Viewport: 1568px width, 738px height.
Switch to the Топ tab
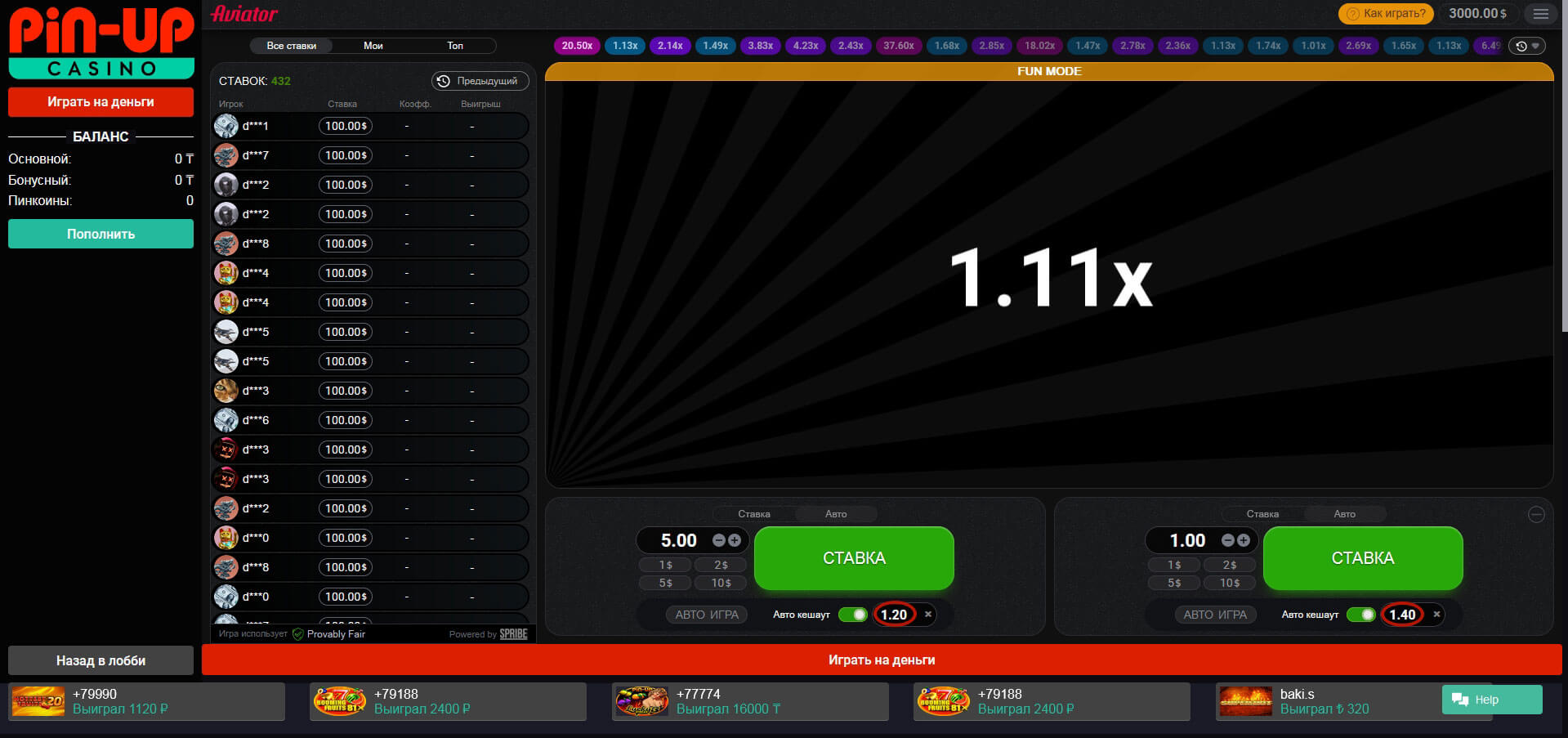(x=455, y=46)
